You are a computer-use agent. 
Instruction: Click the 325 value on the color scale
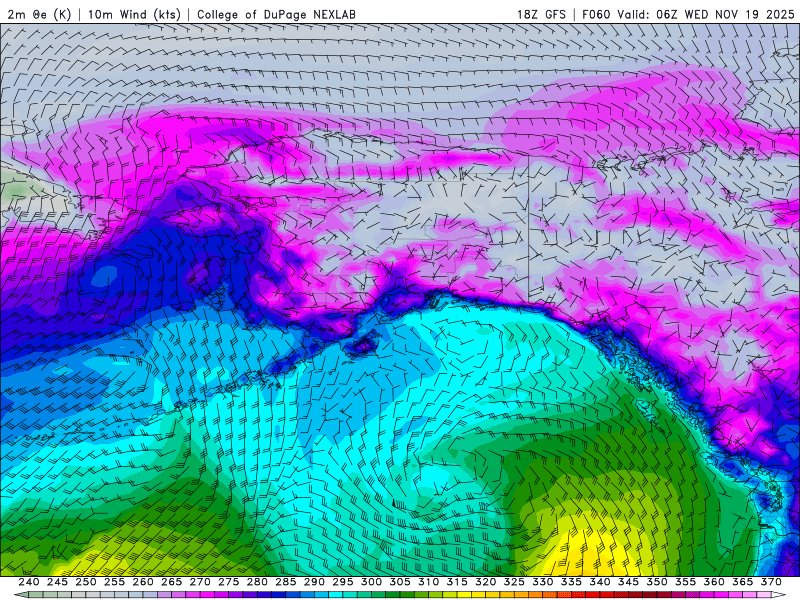tap(514, 582)
